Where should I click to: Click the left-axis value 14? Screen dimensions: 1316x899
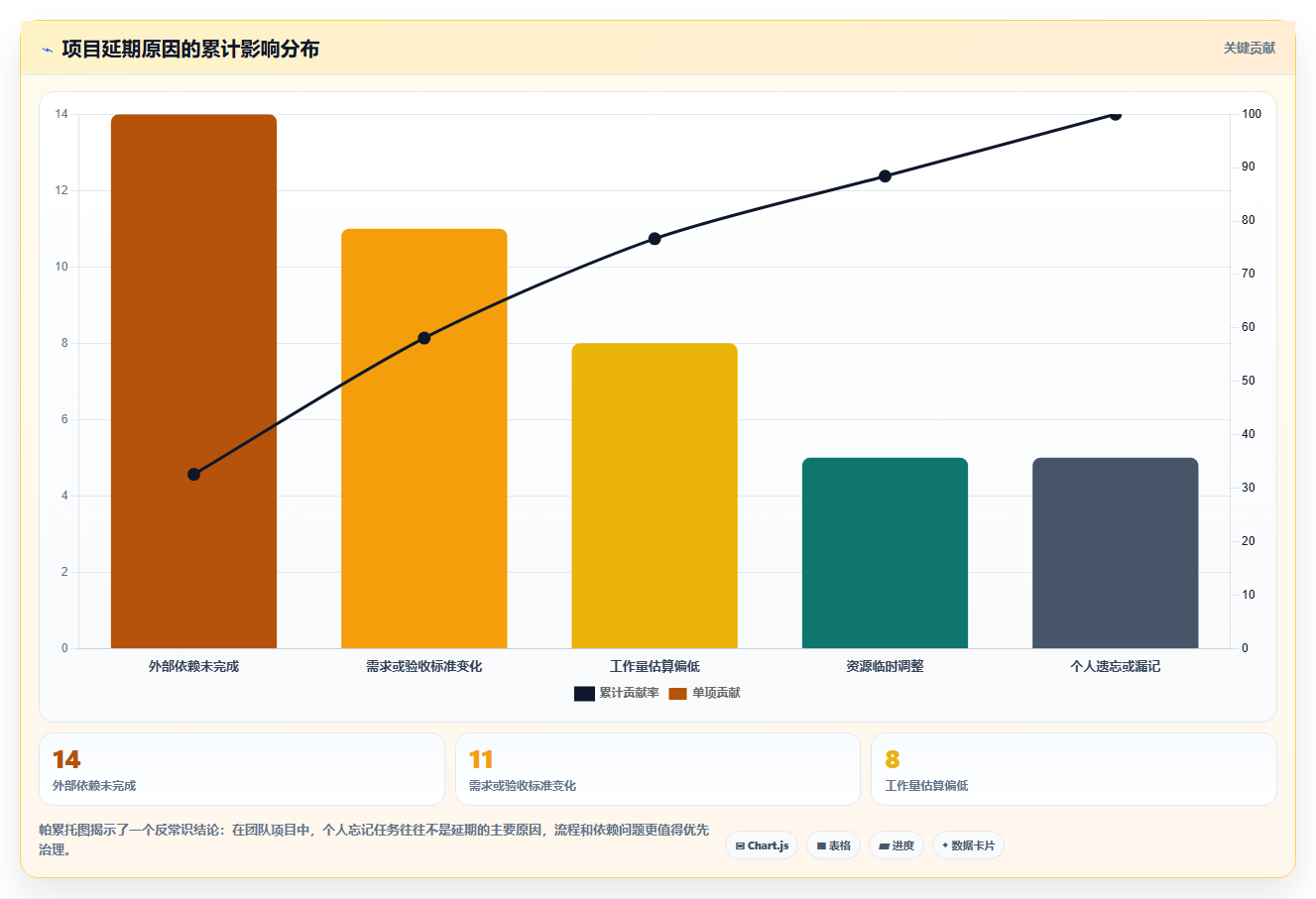coord(62,114)
